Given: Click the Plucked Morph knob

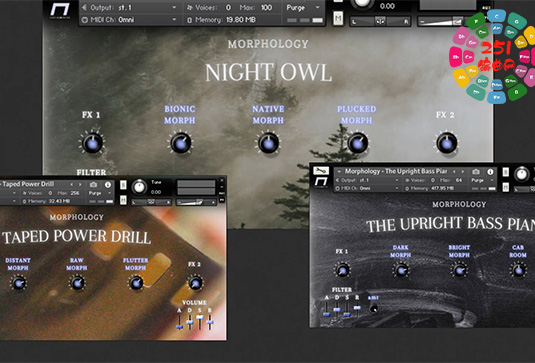Looking at the screenshot, I should [x=358, y=143].
